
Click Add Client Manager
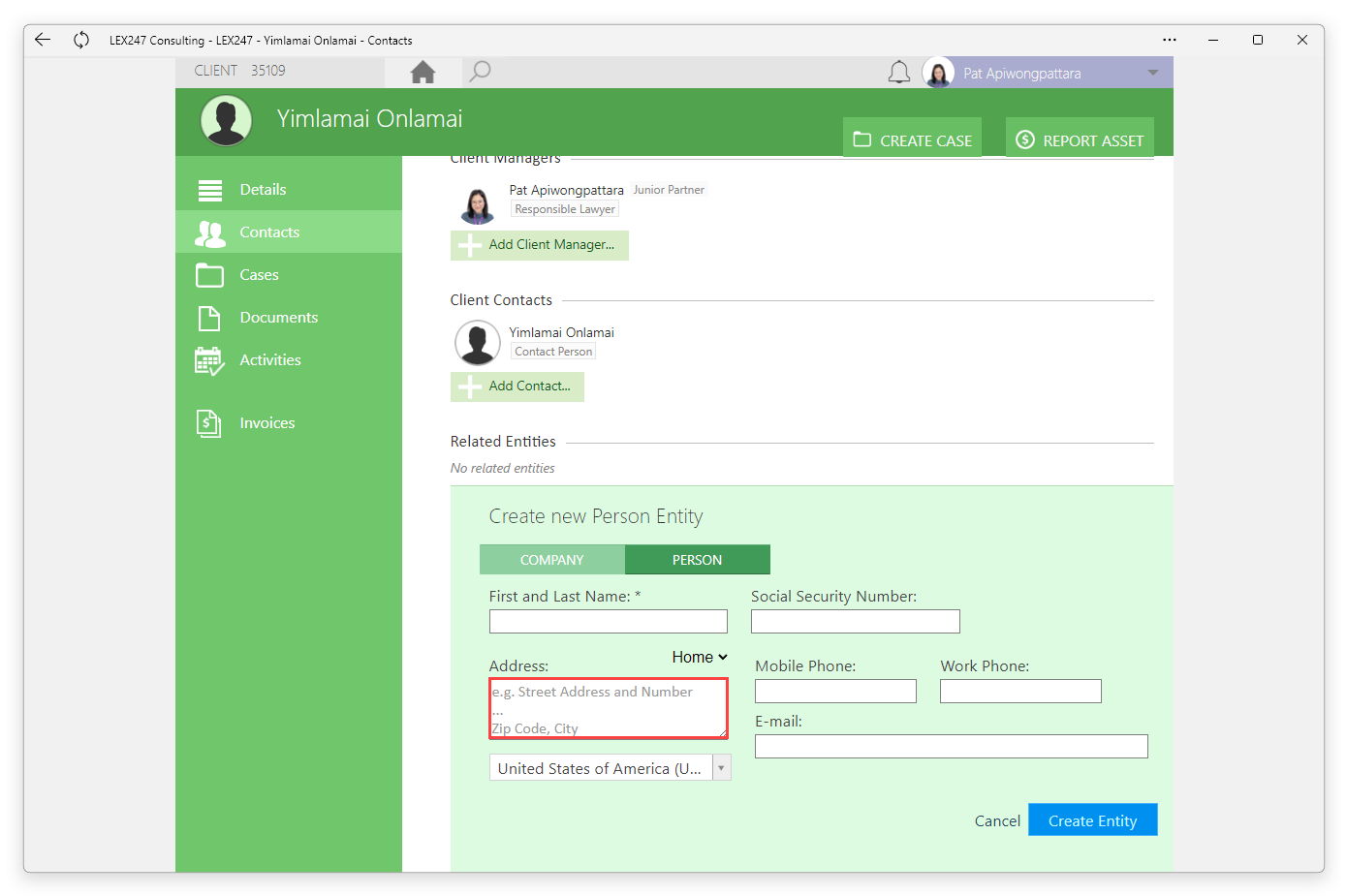coord(540,245)
